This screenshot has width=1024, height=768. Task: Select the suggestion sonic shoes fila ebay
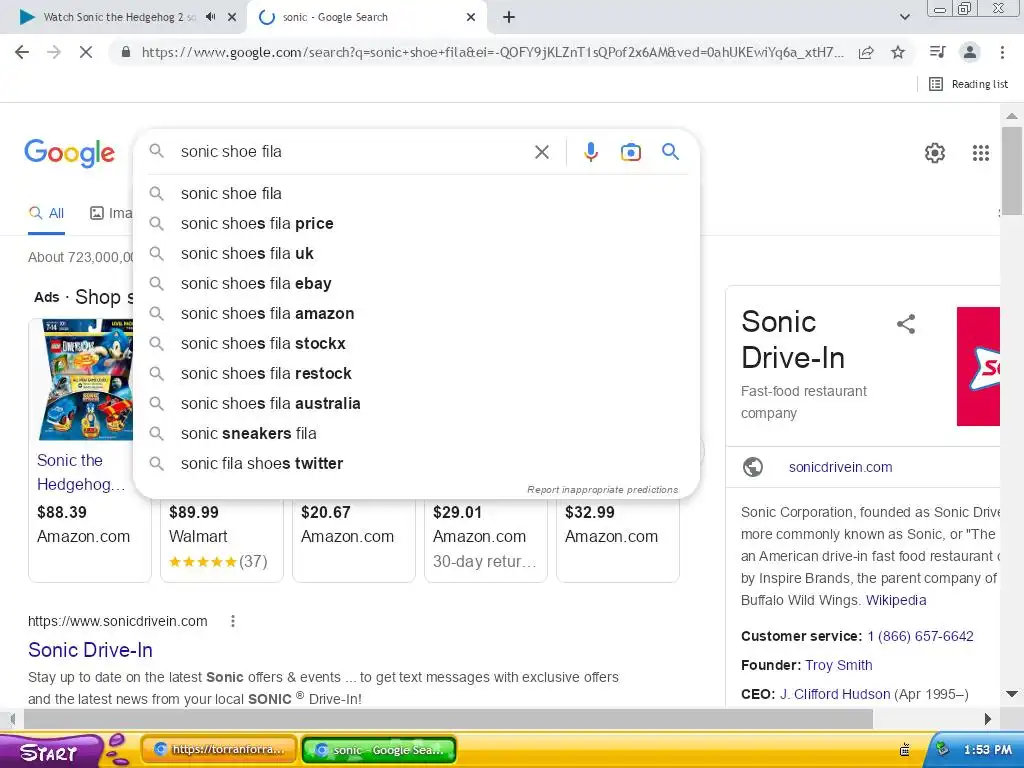point(417,283)
